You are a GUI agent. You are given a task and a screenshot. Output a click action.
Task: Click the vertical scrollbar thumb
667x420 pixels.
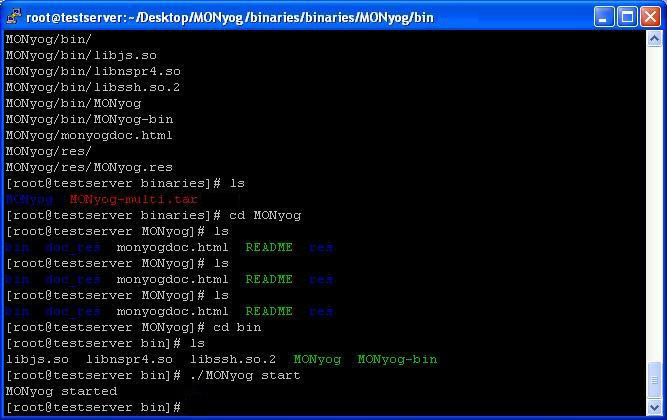coord(654,380)
